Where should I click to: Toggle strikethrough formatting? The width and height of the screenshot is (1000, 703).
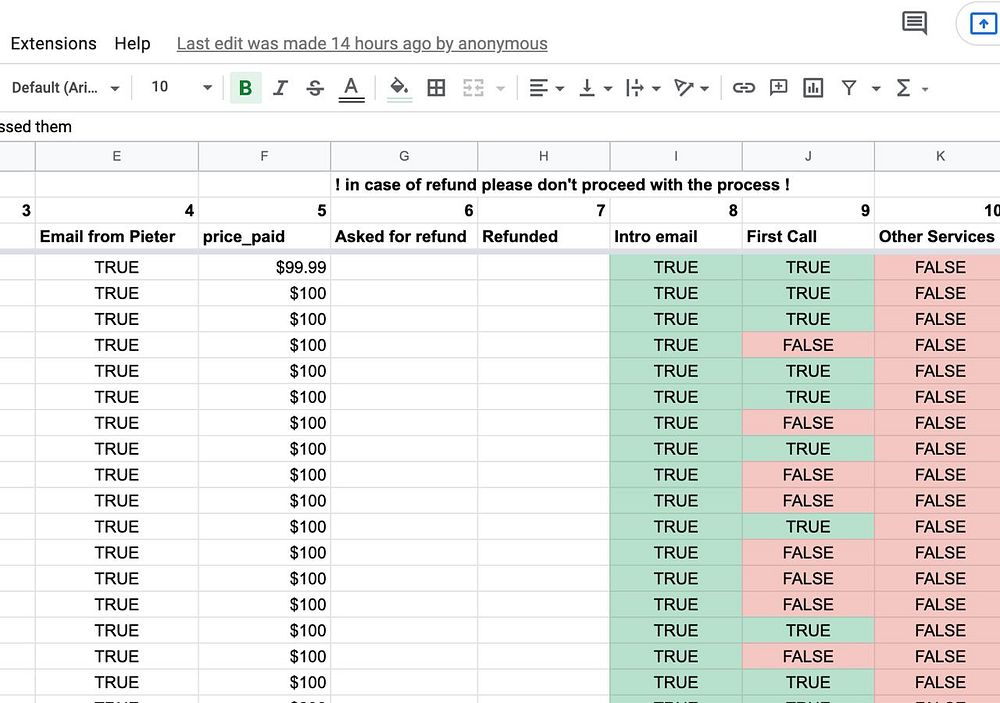[315, 88]
